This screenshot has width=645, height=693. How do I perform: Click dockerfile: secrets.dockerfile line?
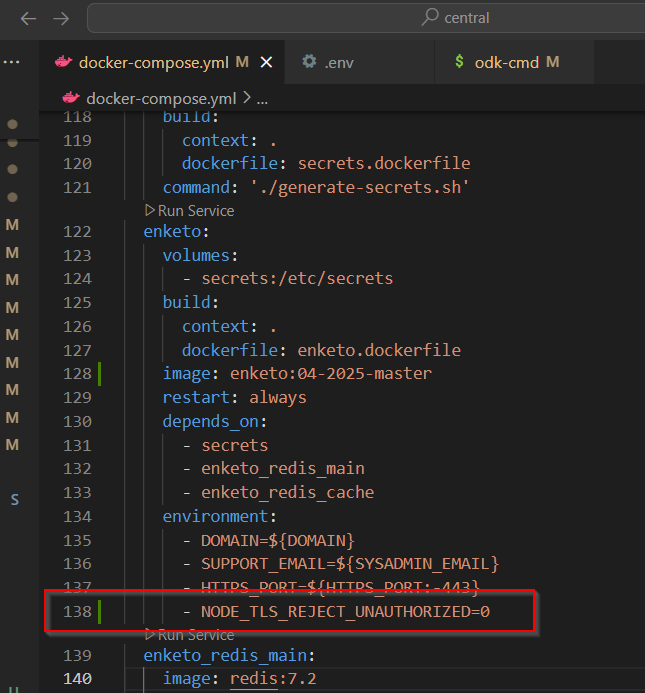tap(326, 164)
